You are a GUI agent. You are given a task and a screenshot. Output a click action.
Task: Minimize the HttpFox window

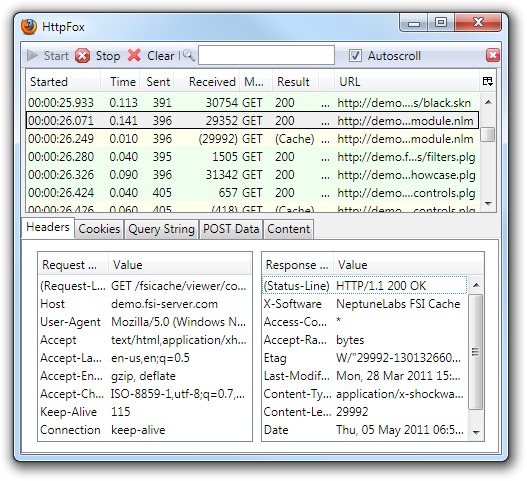coord(414,24)
